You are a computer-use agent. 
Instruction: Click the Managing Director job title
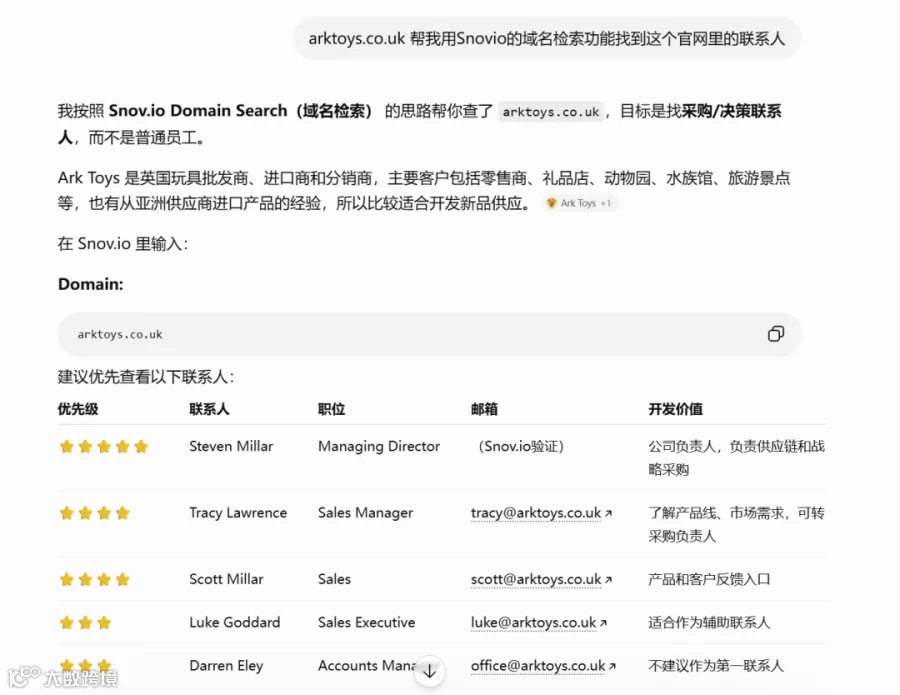(379, 446)
